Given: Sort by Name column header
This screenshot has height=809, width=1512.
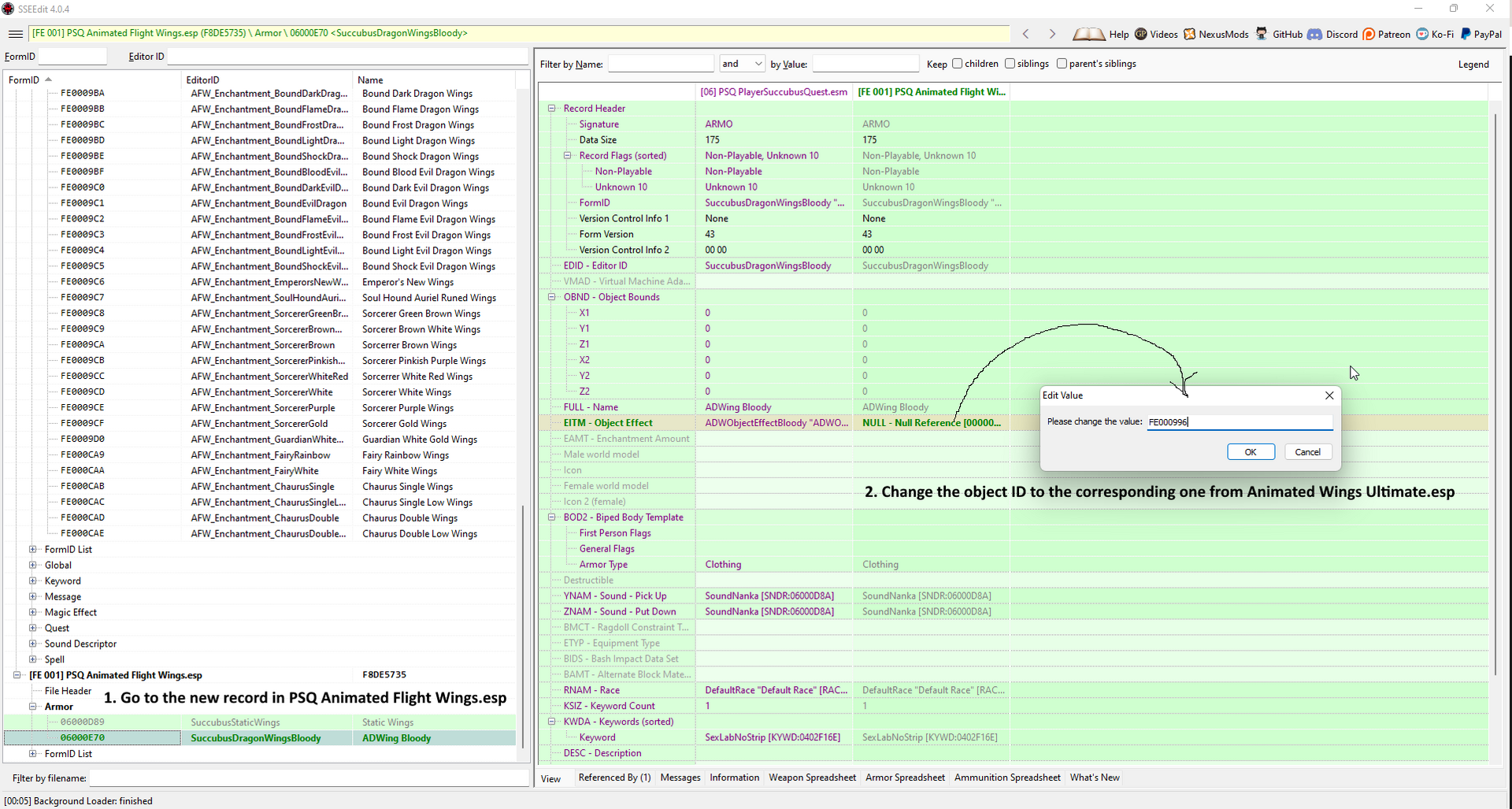Looking at the screenshot, I should [434, 80].
